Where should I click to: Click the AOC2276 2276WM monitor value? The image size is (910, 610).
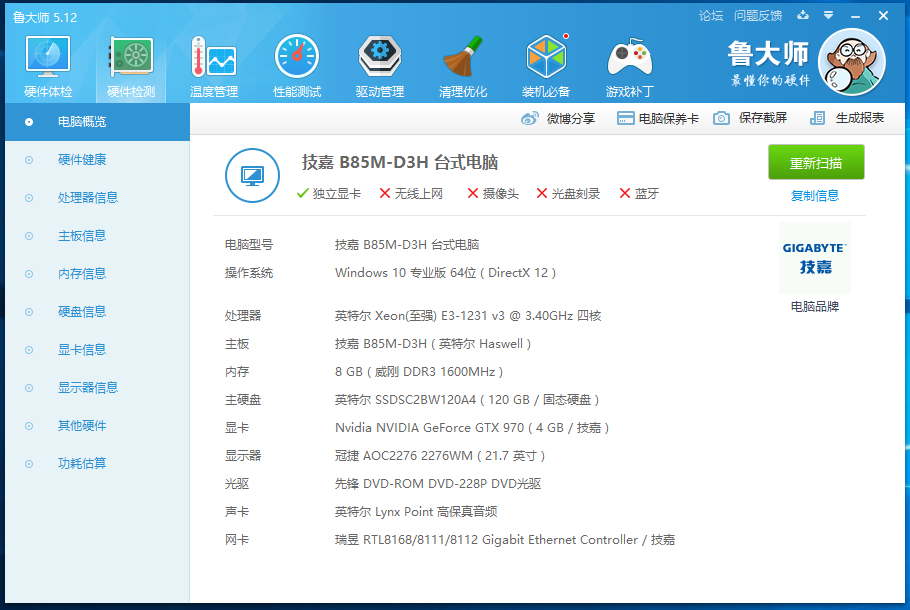click(439, 456)
